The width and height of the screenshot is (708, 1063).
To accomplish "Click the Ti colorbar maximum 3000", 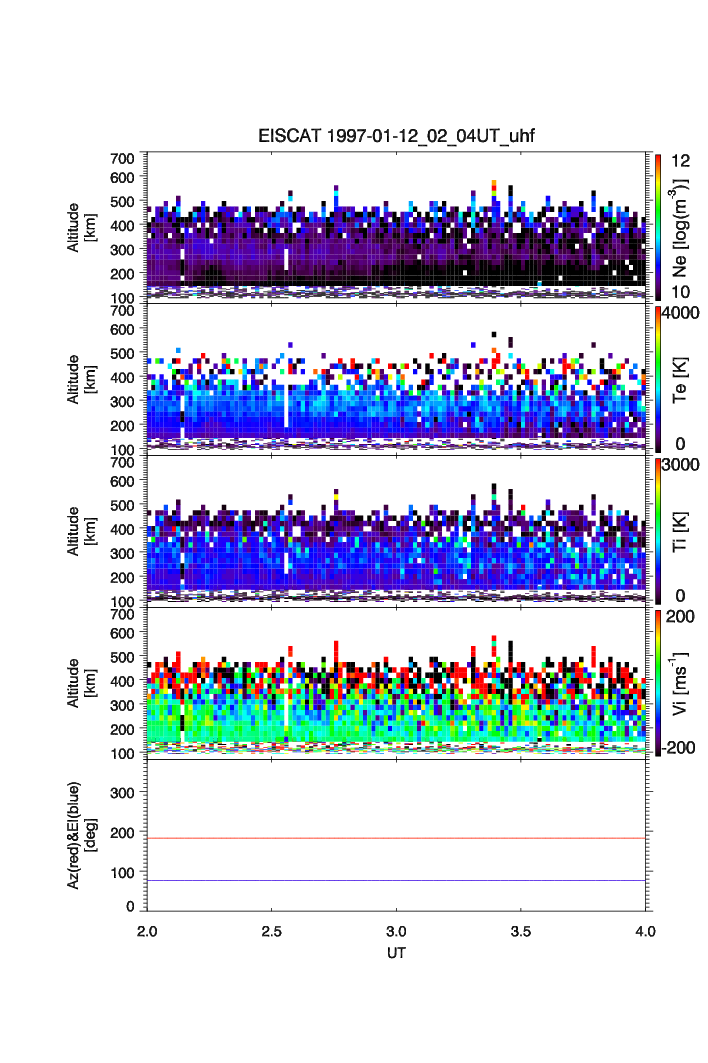I will (x=680, y=464).
